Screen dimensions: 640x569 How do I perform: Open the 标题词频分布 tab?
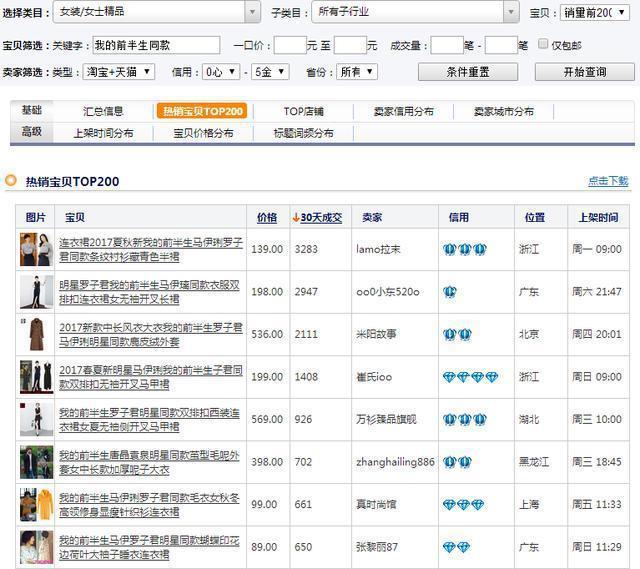tap(303, 133)
